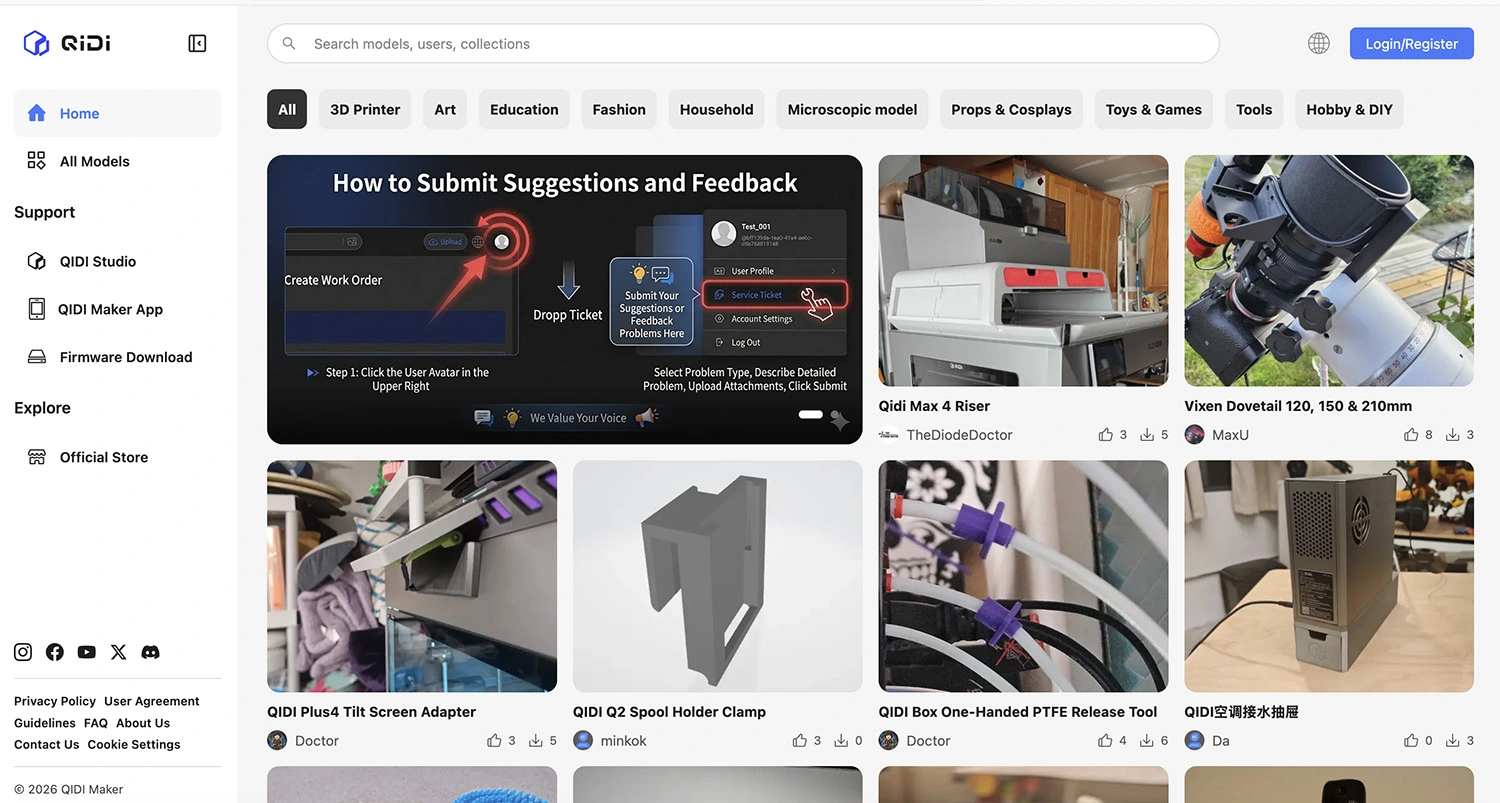Visit the Official Store
1500x803 pixels.
point(118,457)
